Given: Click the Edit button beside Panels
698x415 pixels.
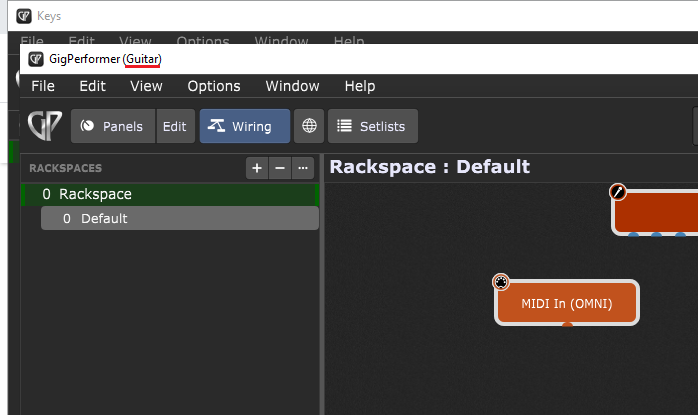Looking at the screenshot, I should pyautogui.click(x=175, y=126).
